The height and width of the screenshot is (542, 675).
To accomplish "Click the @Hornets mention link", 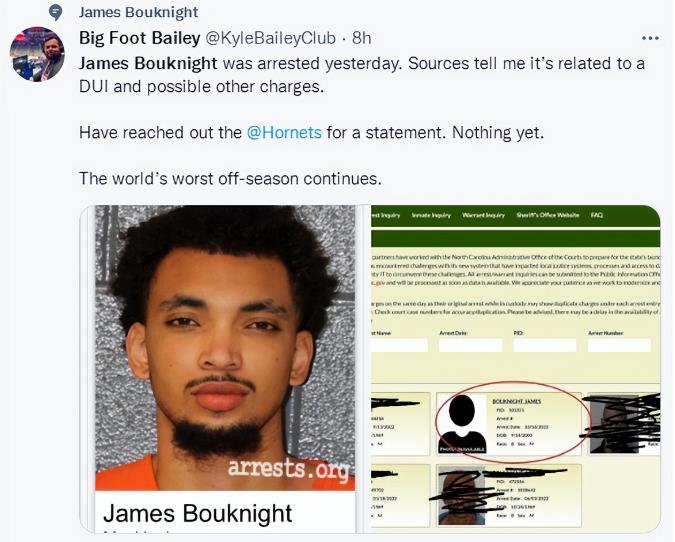I will click(x=284, y=132).
